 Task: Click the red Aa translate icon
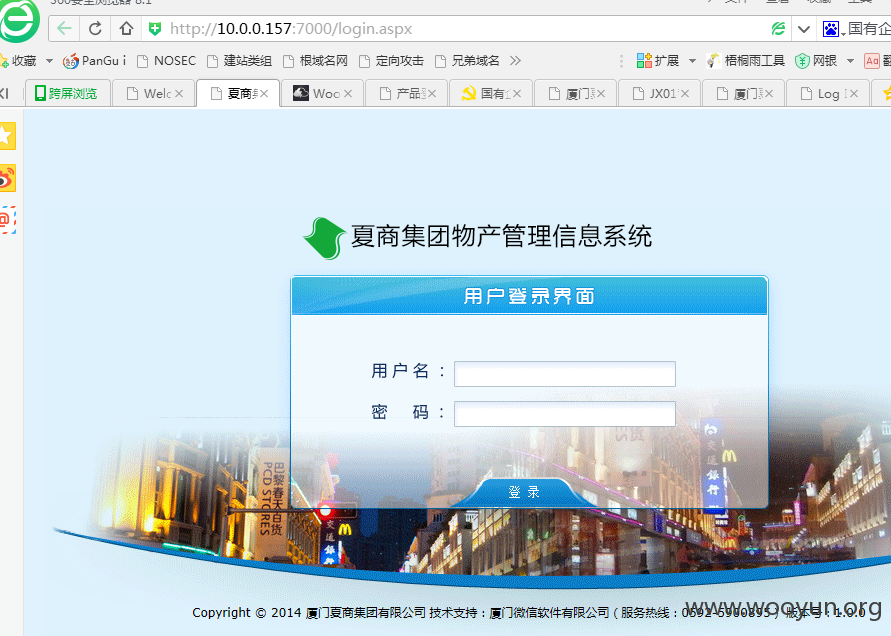click(x=872, y=61)
